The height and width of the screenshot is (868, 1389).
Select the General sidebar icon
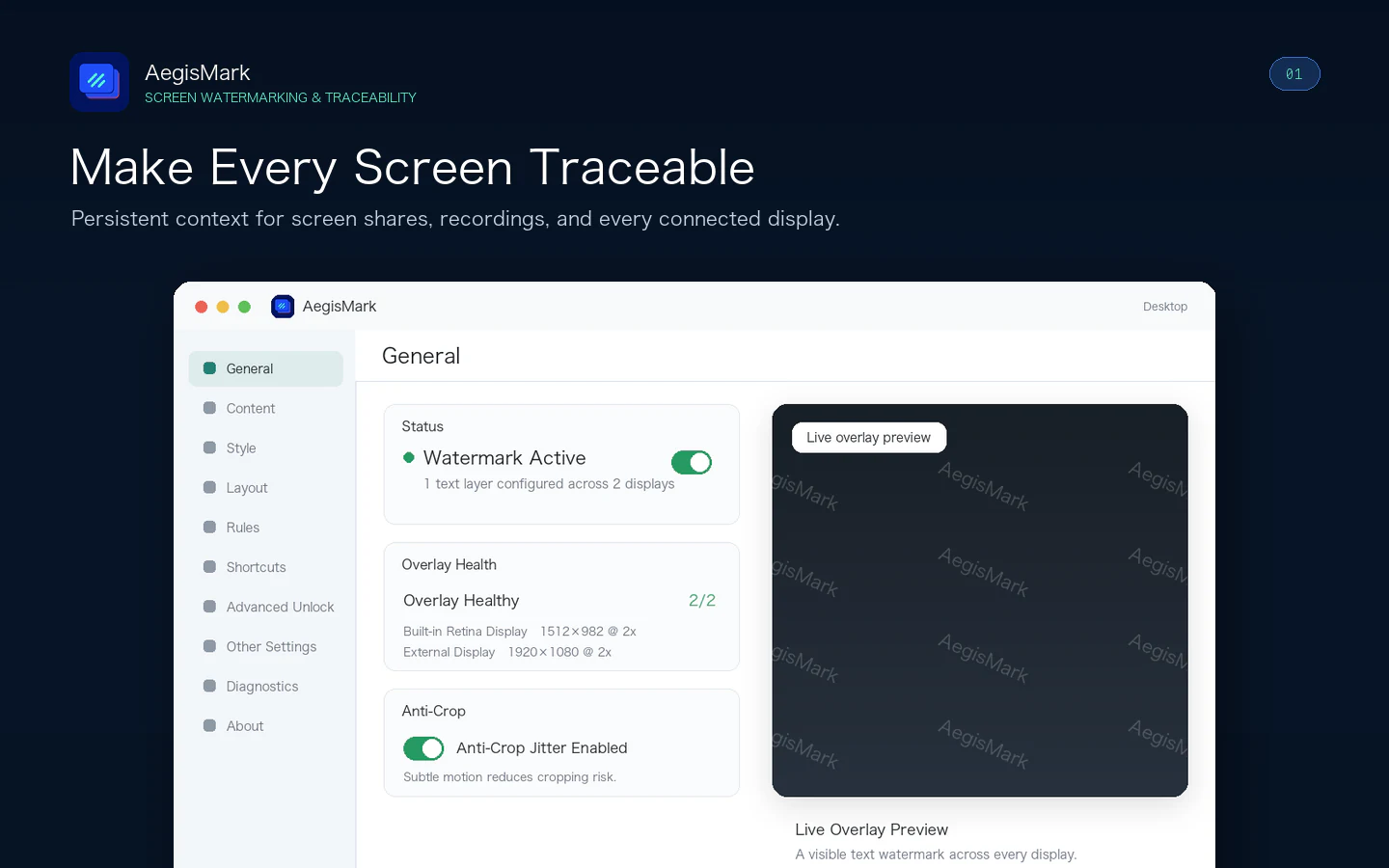pos(209,368)
